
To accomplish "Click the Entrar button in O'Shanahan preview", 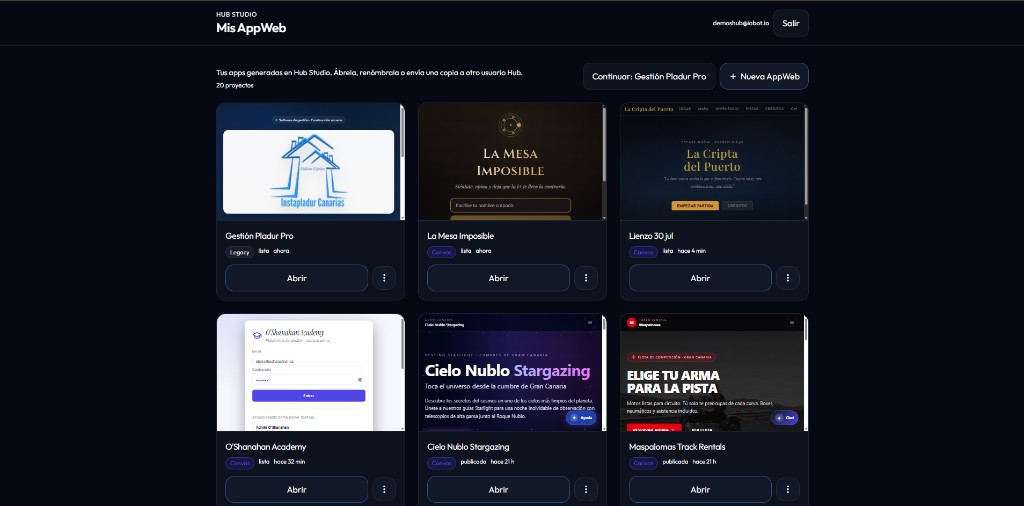I will [309, 396].
